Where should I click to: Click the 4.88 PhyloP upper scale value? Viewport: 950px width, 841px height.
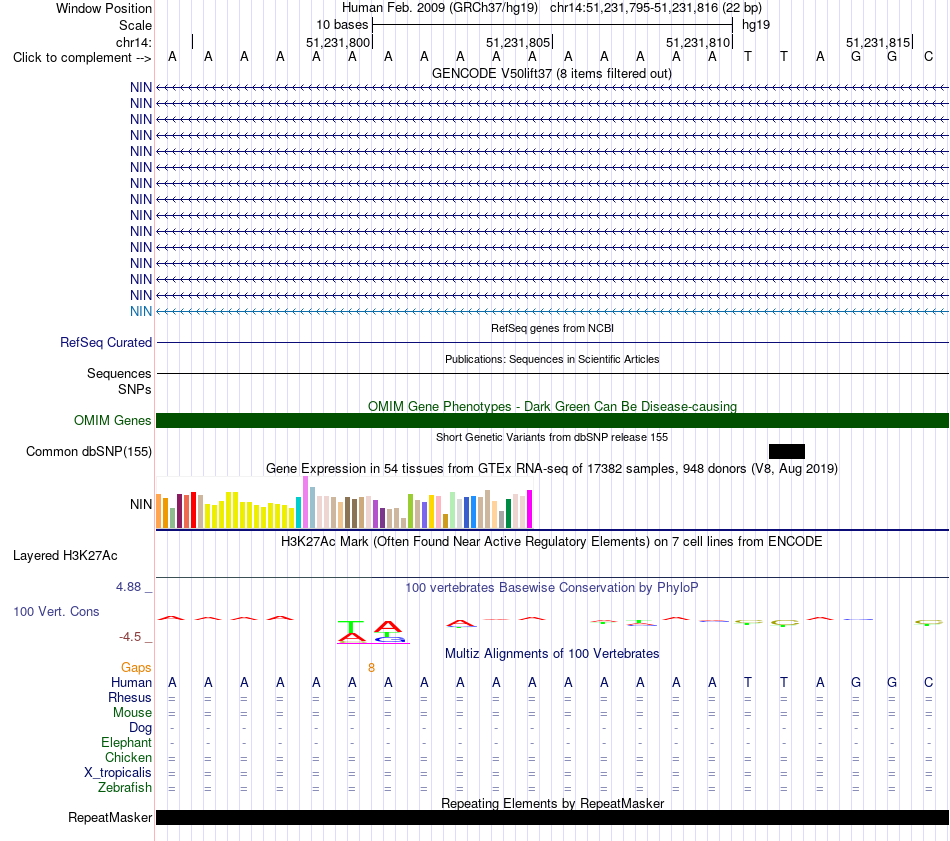(x=128, y=587)
